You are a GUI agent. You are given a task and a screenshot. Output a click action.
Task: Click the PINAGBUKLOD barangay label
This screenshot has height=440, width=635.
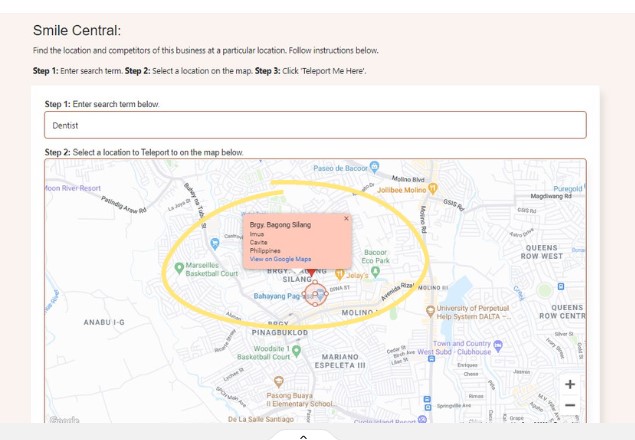pos(280,333)
